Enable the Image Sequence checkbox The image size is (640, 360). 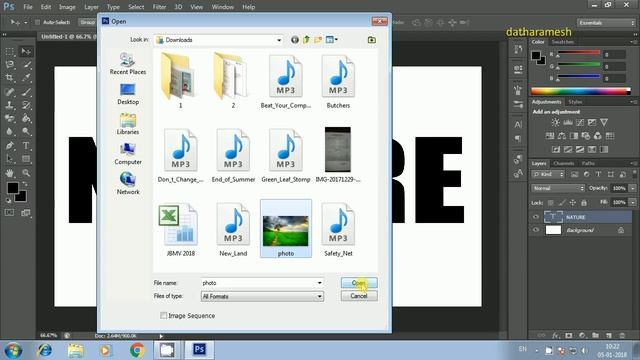coord(164,316)
